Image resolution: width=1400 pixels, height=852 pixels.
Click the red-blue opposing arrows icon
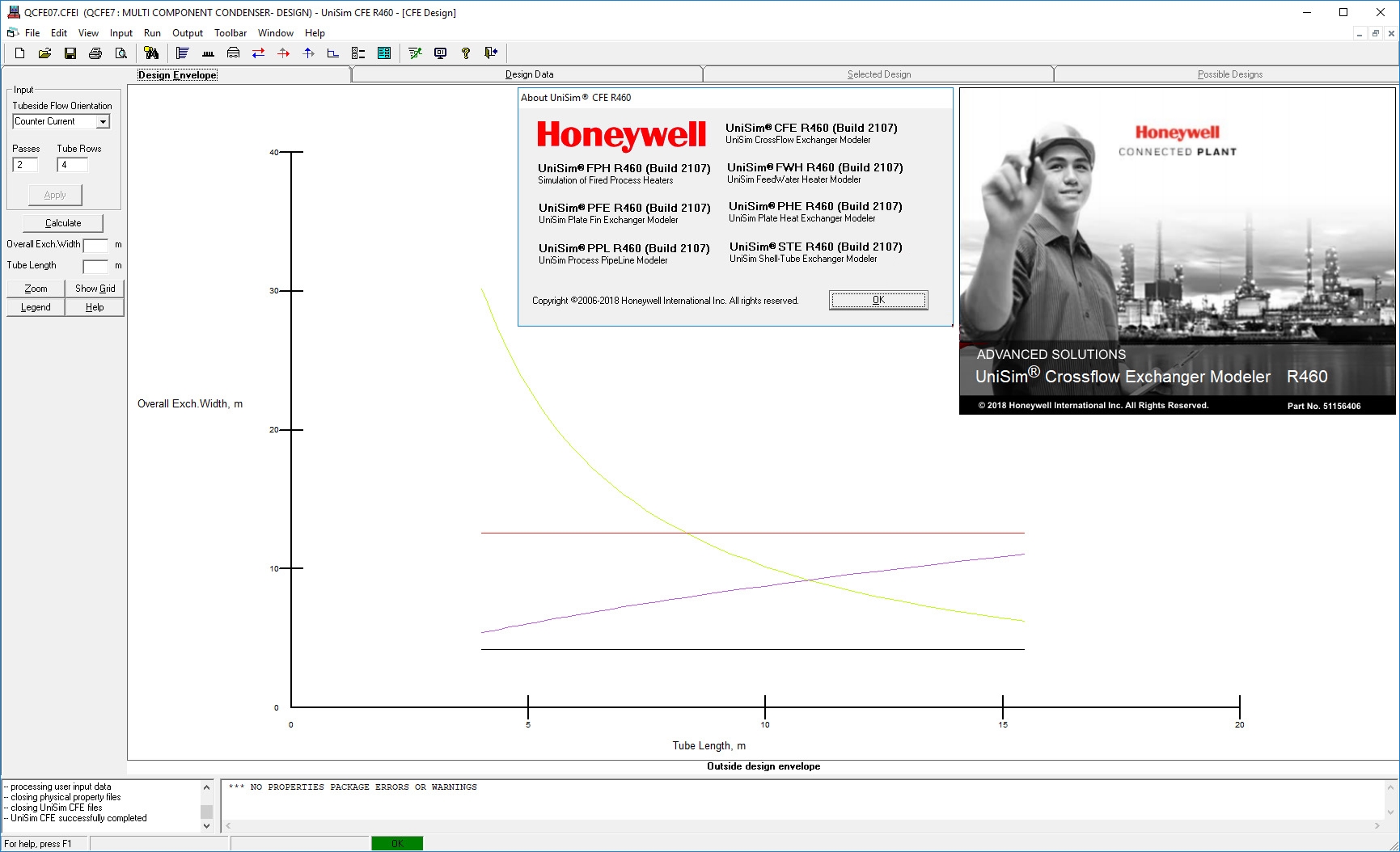tap(258, 53)
